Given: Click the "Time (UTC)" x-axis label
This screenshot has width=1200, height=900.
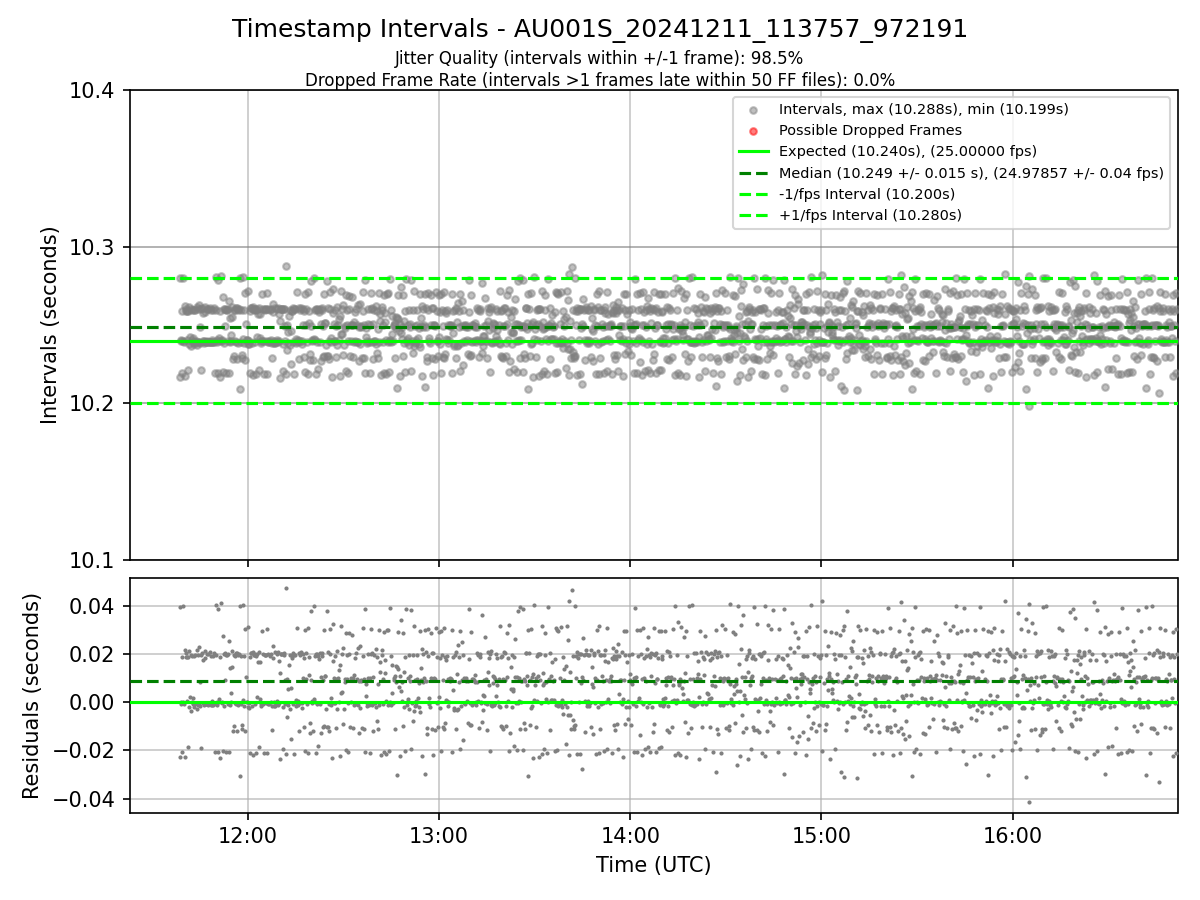Looking at the screenshot, I should [x=653, y=865].
